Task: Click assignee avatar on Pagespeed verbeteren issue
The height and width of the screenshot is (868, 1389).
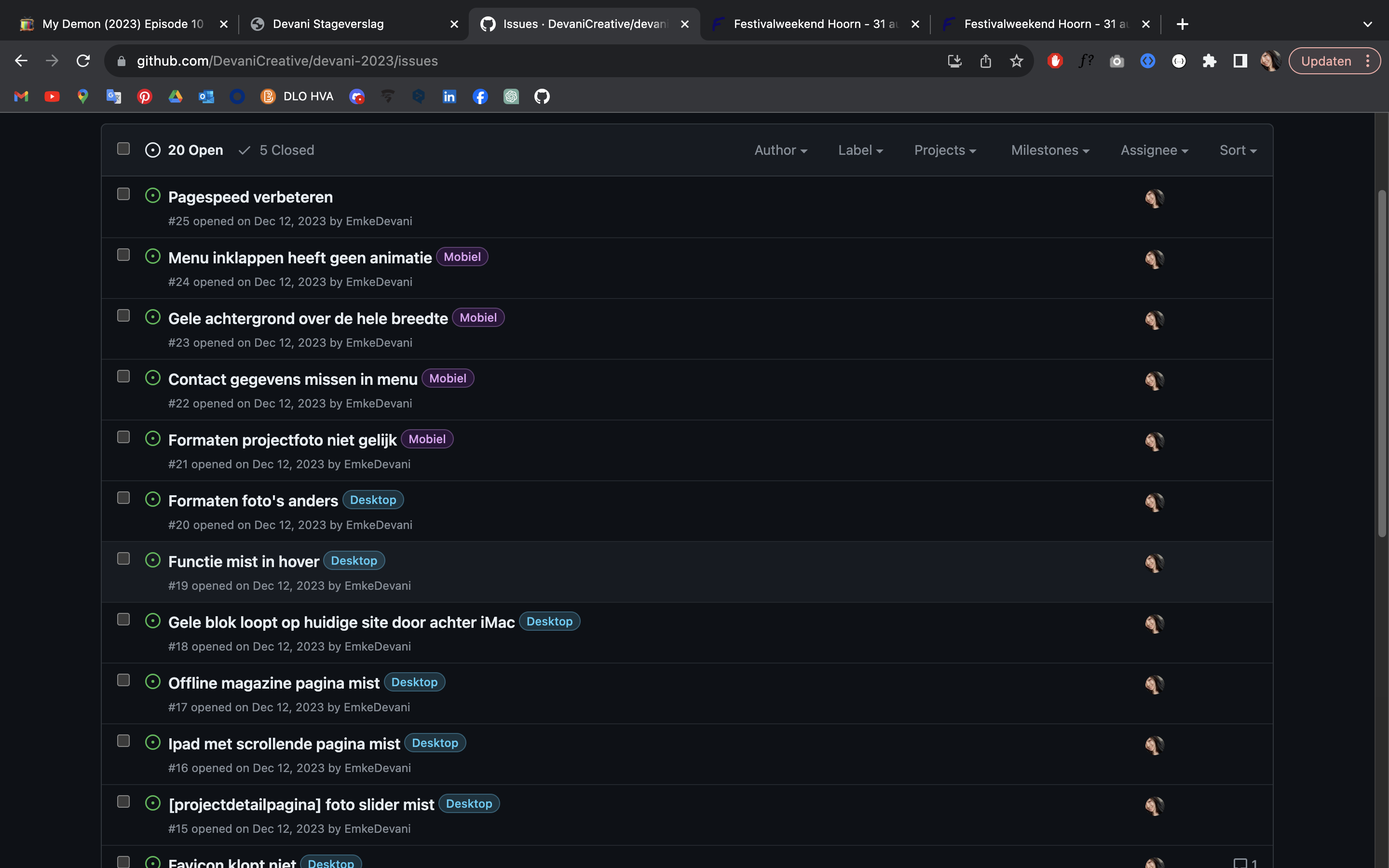Action: coord(1154,199)
